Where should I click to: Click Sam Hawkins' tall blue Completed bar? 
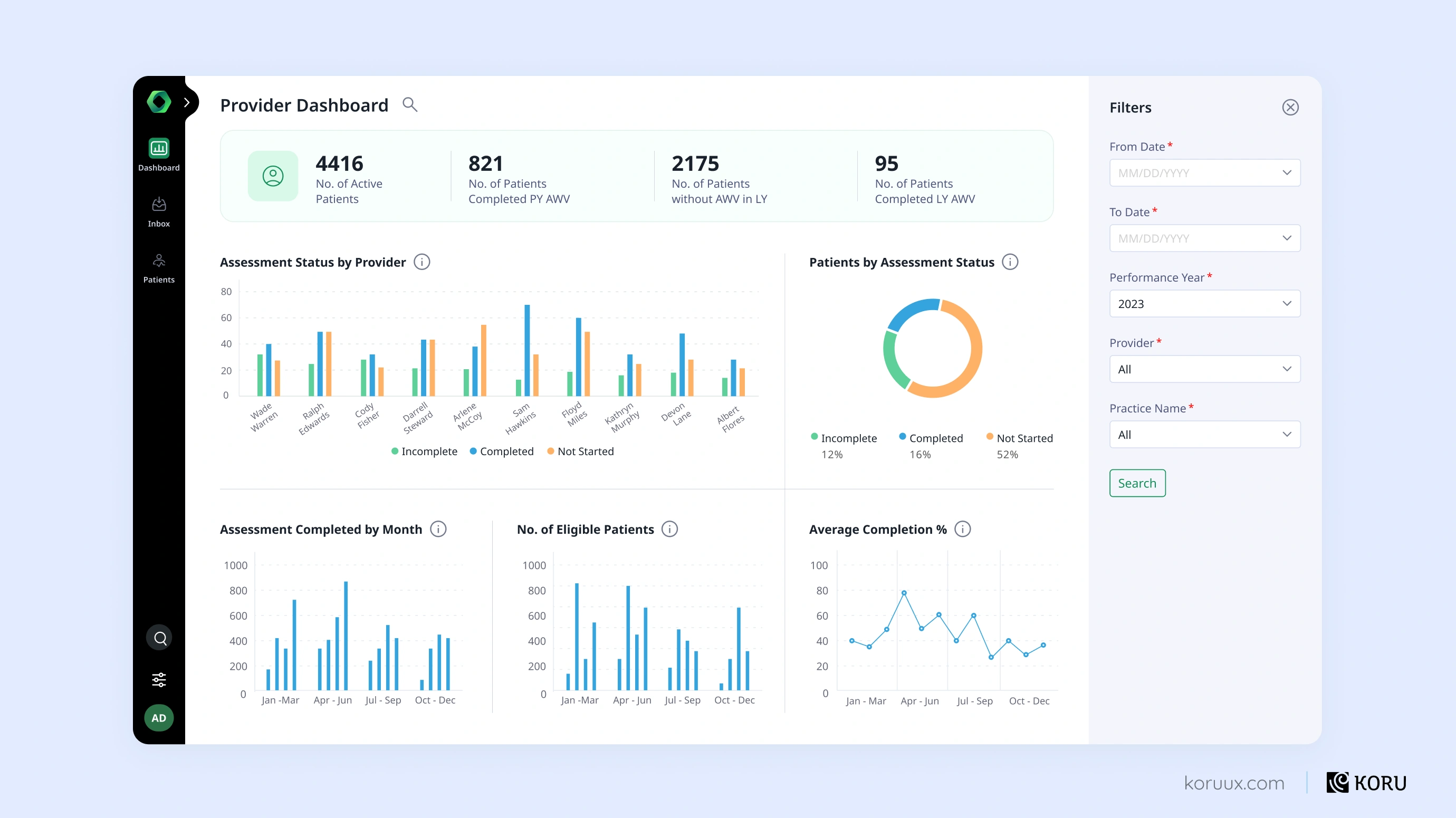(528, 350)
